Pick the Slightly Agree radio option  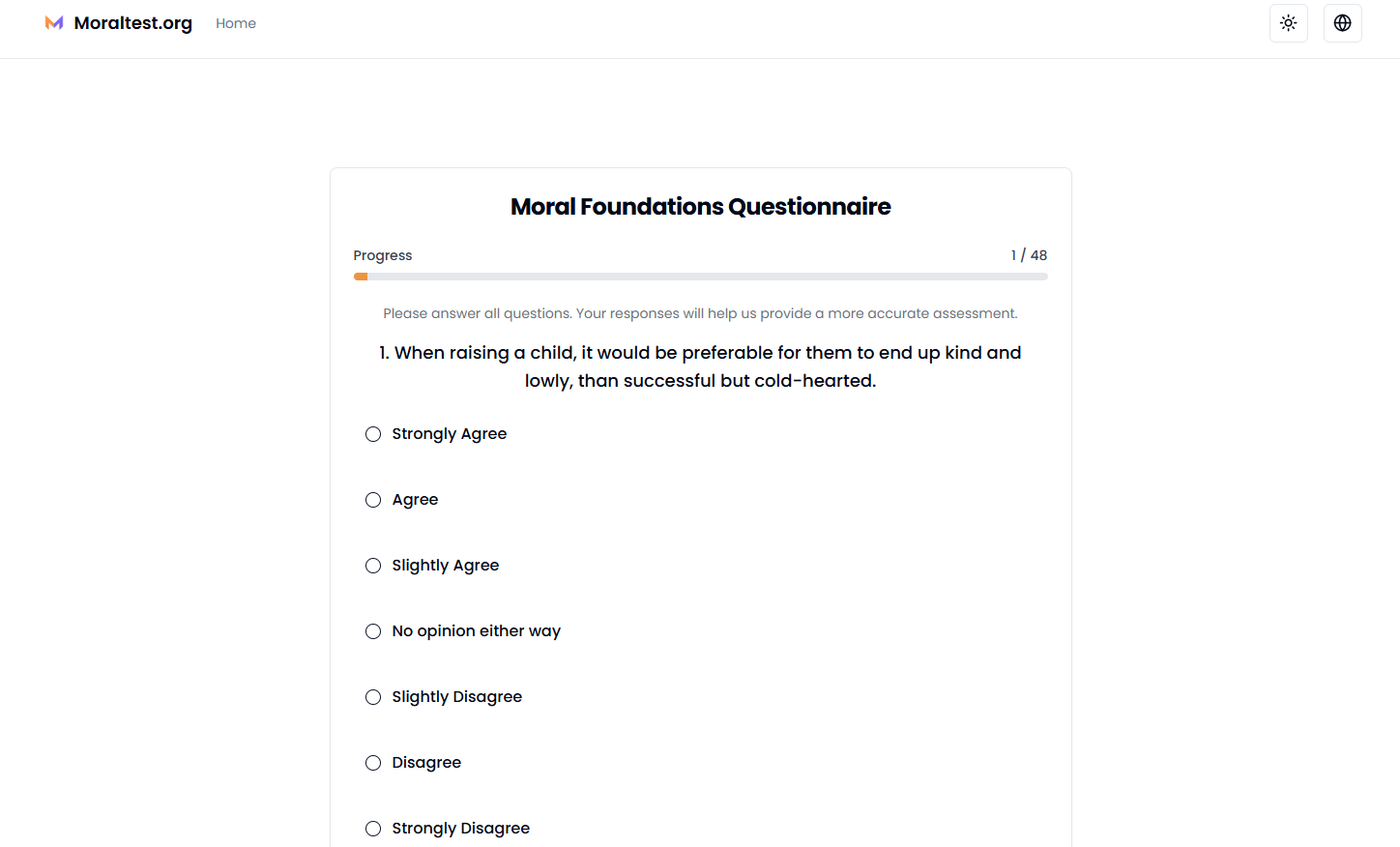(373, 566)
